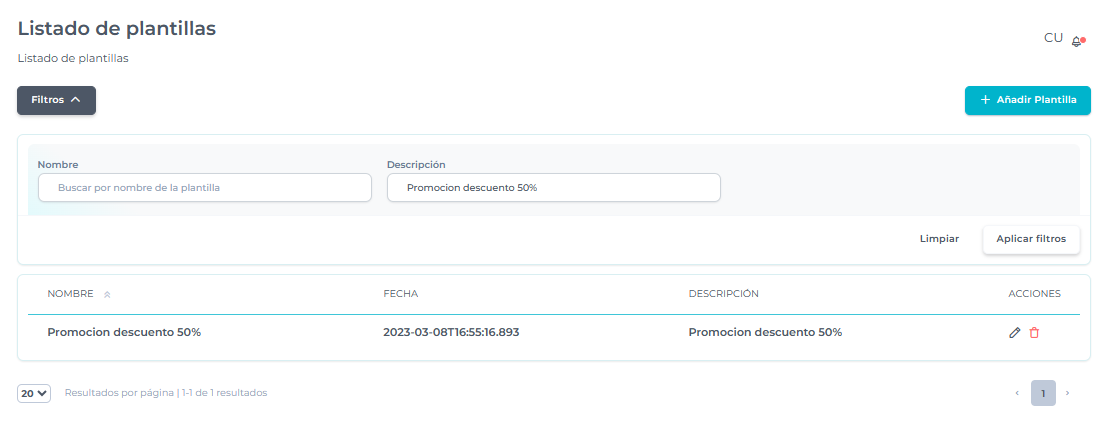The image size is (1109, 443).
Task: Click the Añadir Plantilla button
Action: click(1027, 100)
